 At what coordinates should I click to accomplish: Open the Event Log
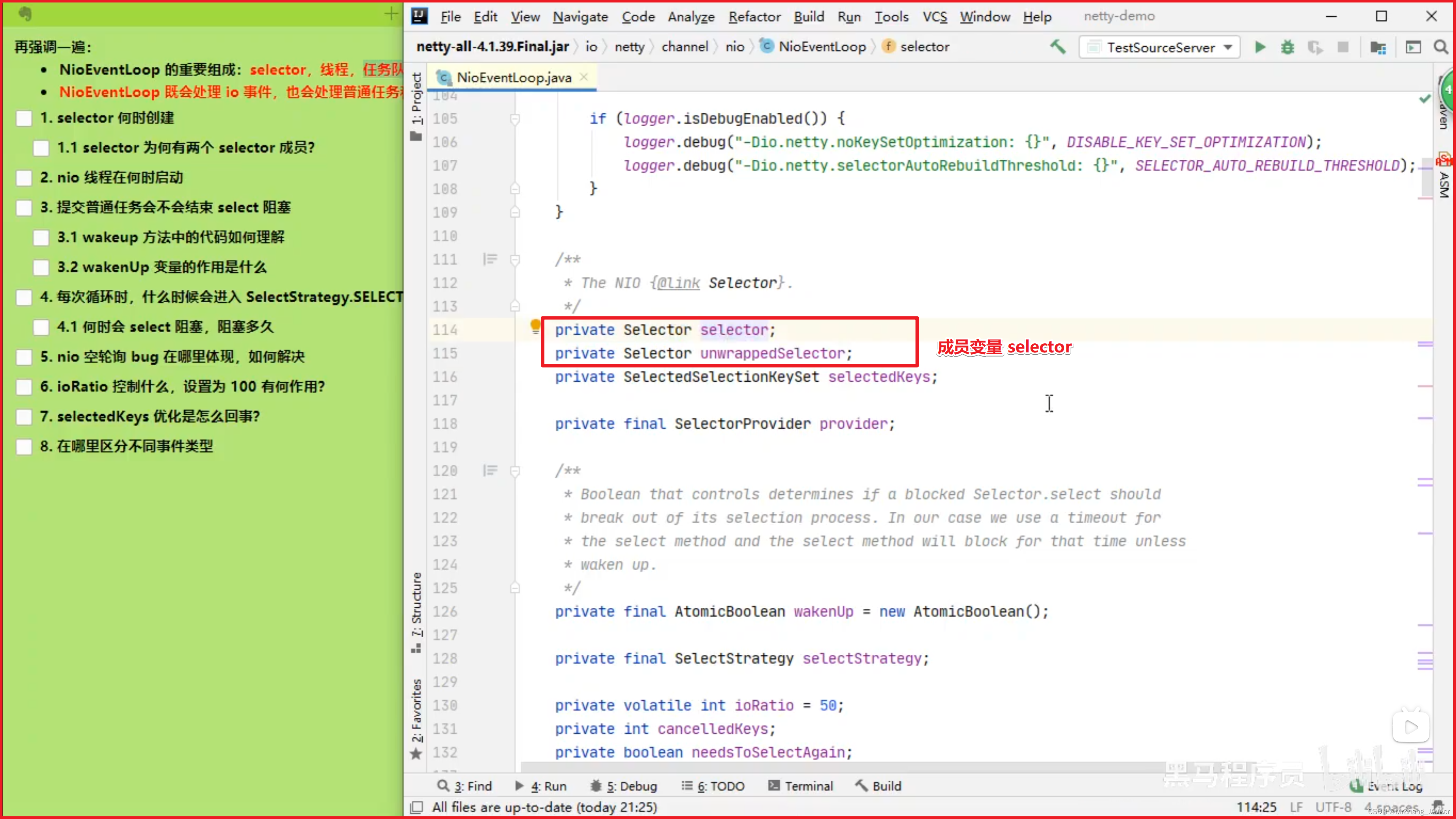click(x=1387, y=786)
